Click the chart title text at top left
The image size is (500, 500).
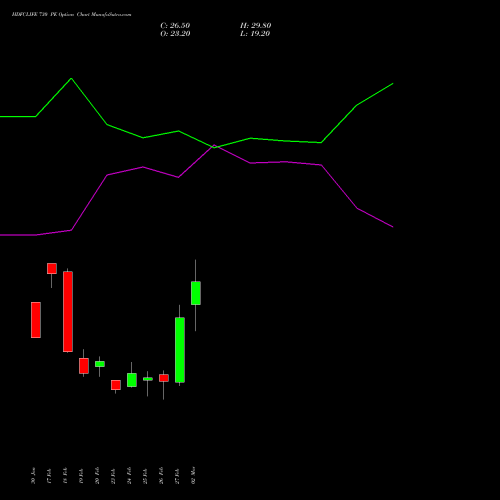71,15
